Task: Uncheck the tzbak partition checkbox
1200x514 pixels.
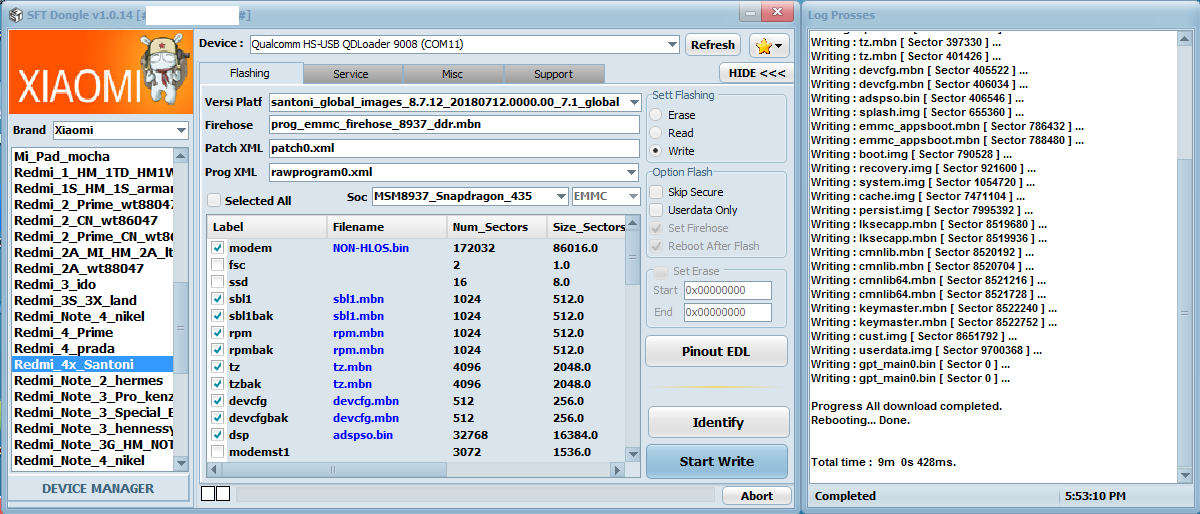Action: [x=218, y=384]
